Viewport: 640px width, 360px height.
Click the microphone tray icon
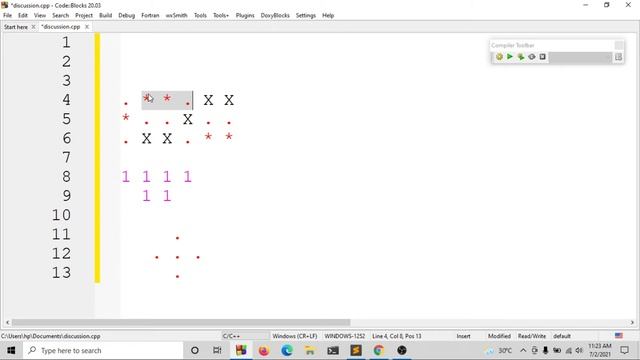click(x=545, y=350)
